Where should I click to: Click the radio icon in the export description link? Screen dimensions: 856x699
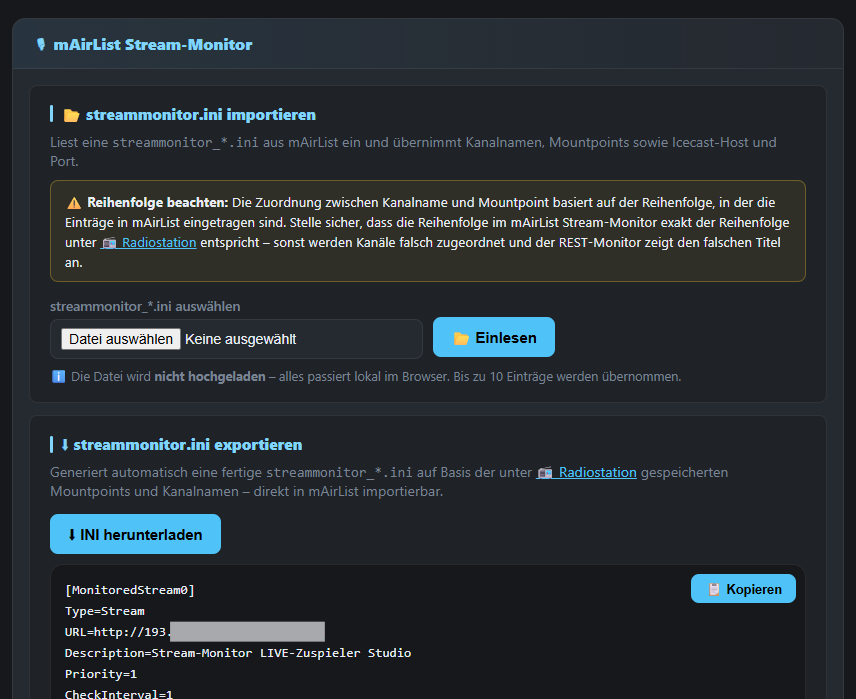pos(545,473)
